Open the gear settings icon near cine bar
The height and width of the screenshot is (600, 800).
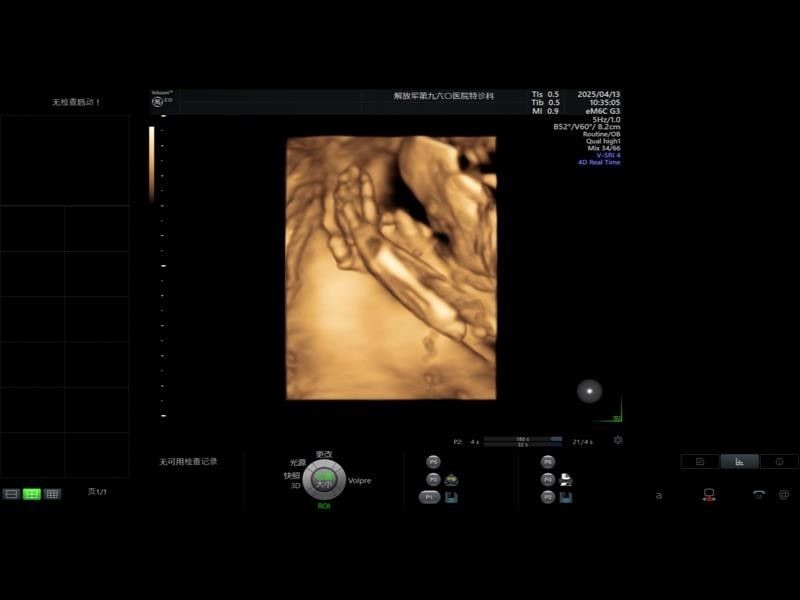pyautogui.click(x=618, y=440)
